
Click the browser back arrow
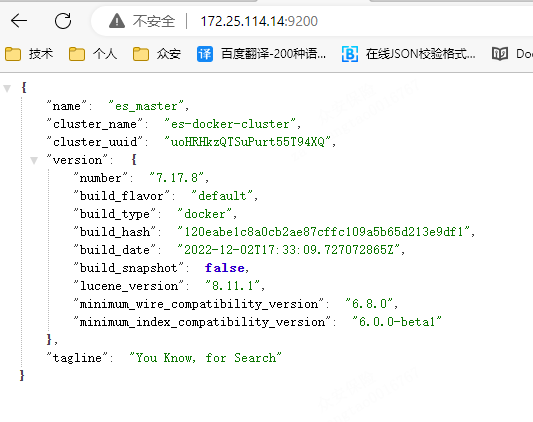click(19, 21)
